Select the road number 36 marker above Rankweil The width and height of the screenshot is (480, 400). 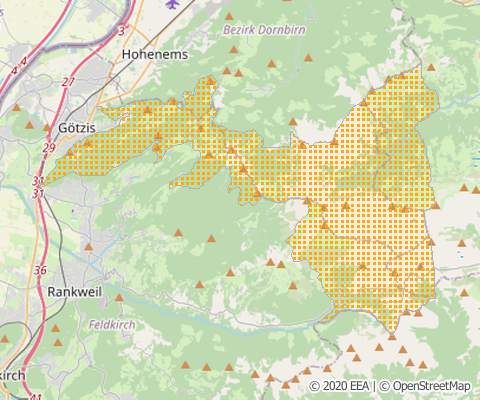point(40,270)
